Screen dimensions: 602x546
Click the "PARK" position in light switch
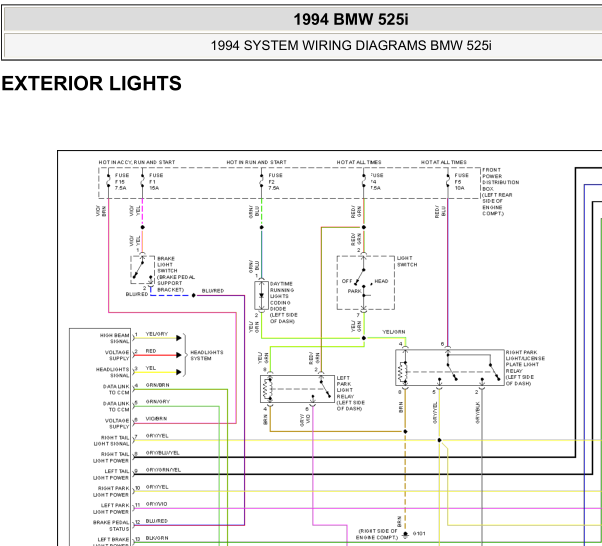pos(354,291)
